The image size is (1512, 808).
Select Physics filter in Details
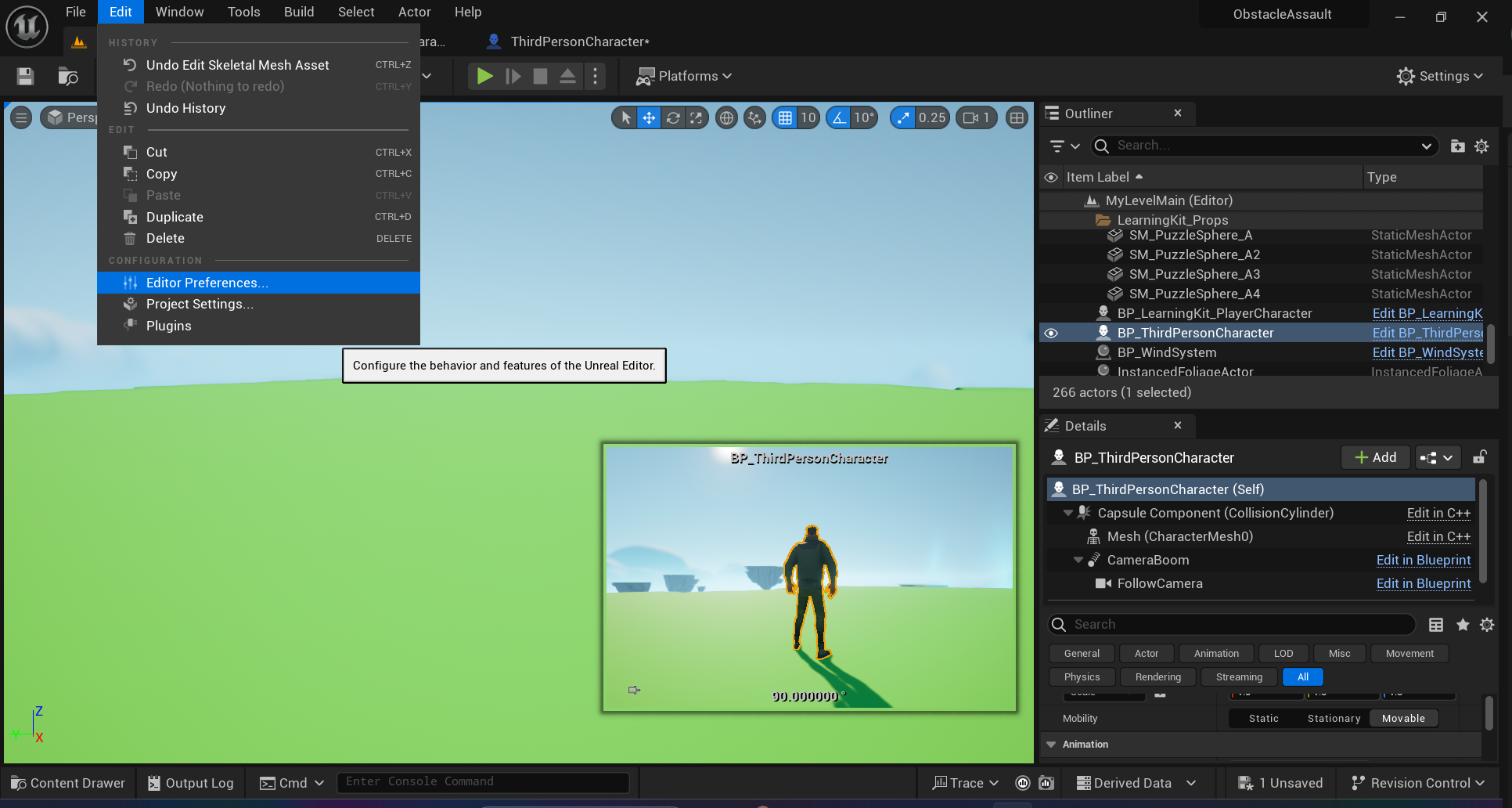[x=1082, y=676]
